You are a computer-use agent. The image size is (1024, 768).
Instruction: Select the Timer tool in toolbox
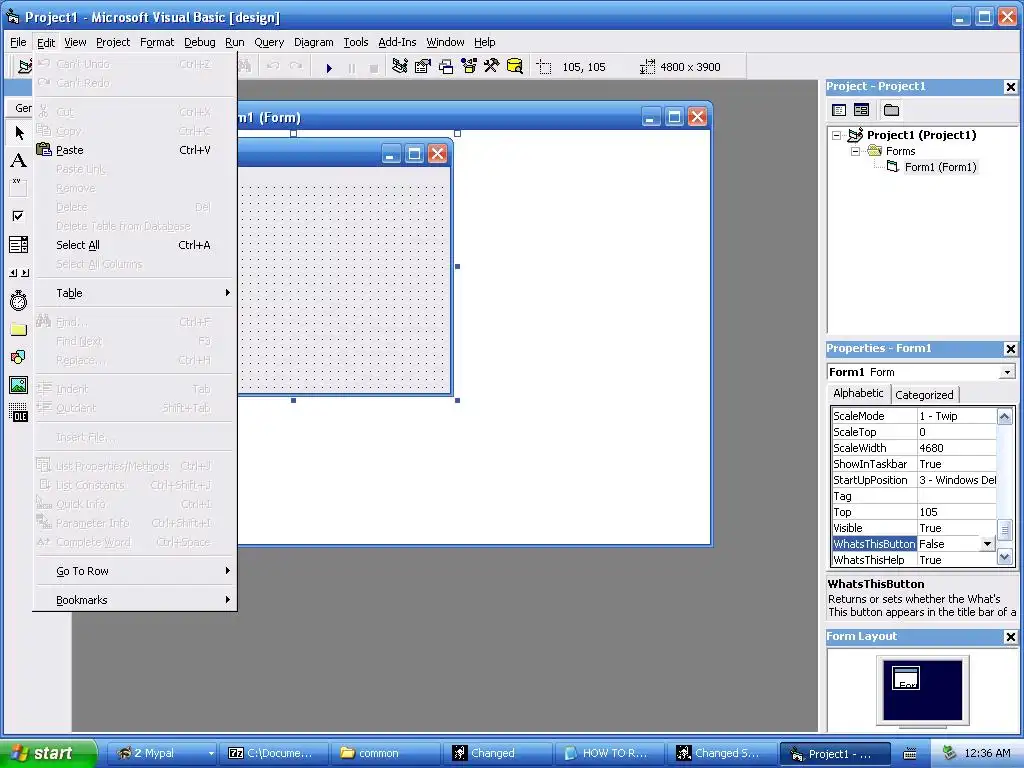click(x=19, y=300)
